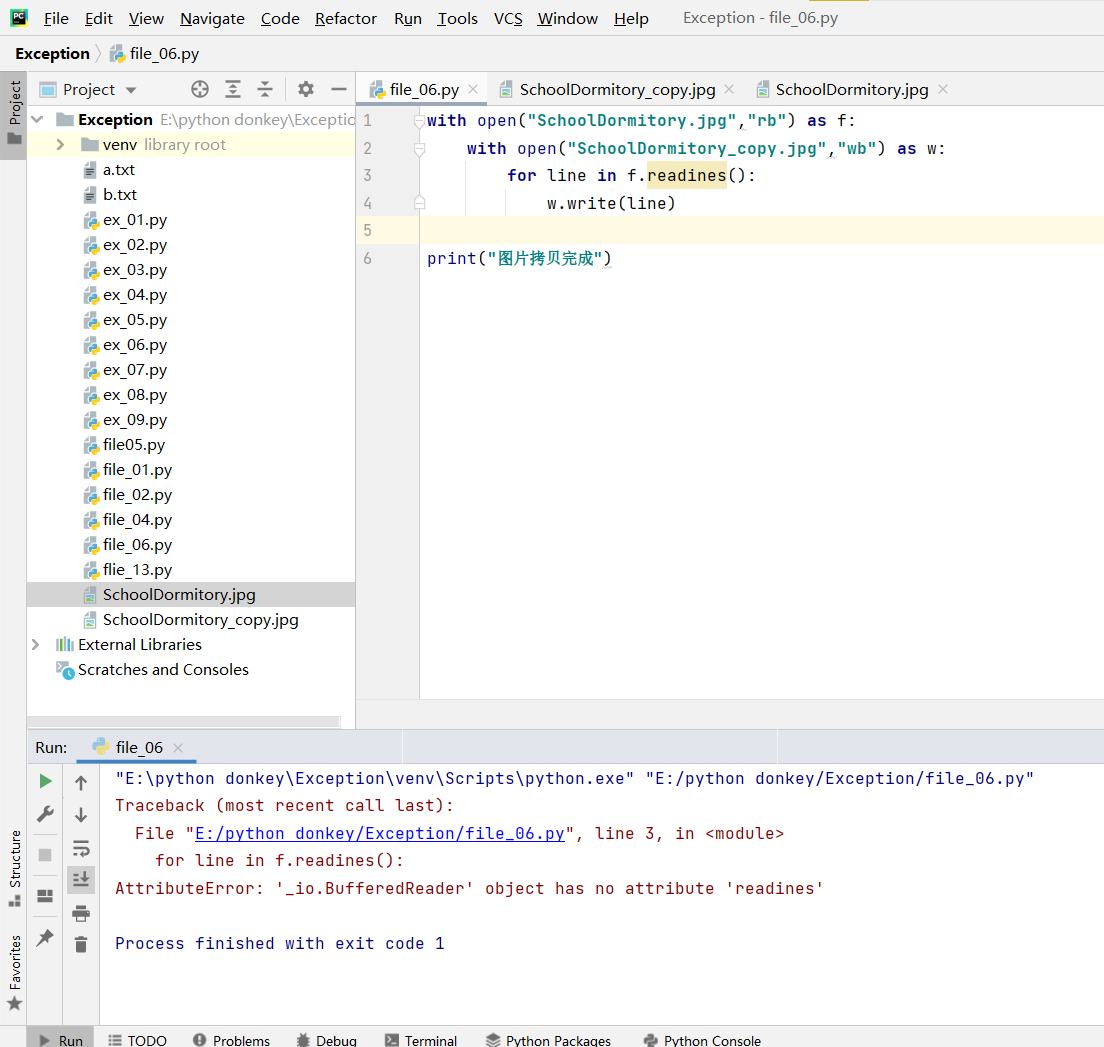Image resolution: width=1104 pixels, height=1047 pixels.
Task: Click the up arrow in Run console
Action: click(x=81, y=782)
